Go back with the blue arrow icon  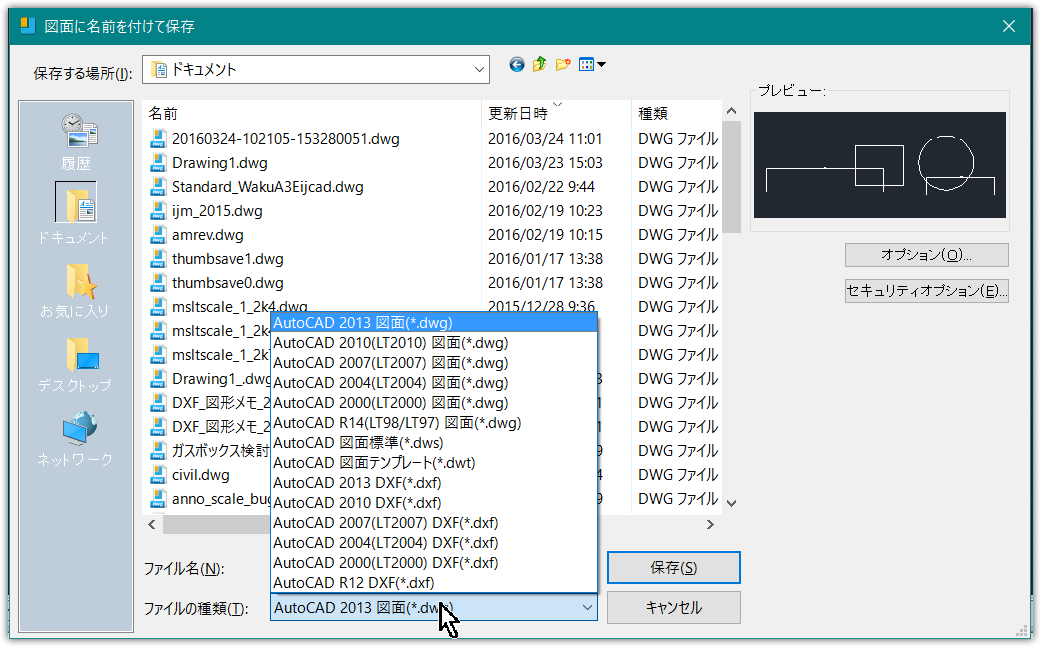[x=517, y=64]
